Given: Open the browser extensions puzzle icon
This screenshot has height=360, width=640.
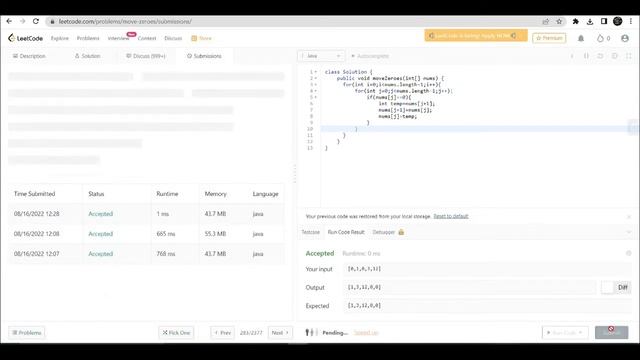Looking at the screenshot, I should pos(576,22).
